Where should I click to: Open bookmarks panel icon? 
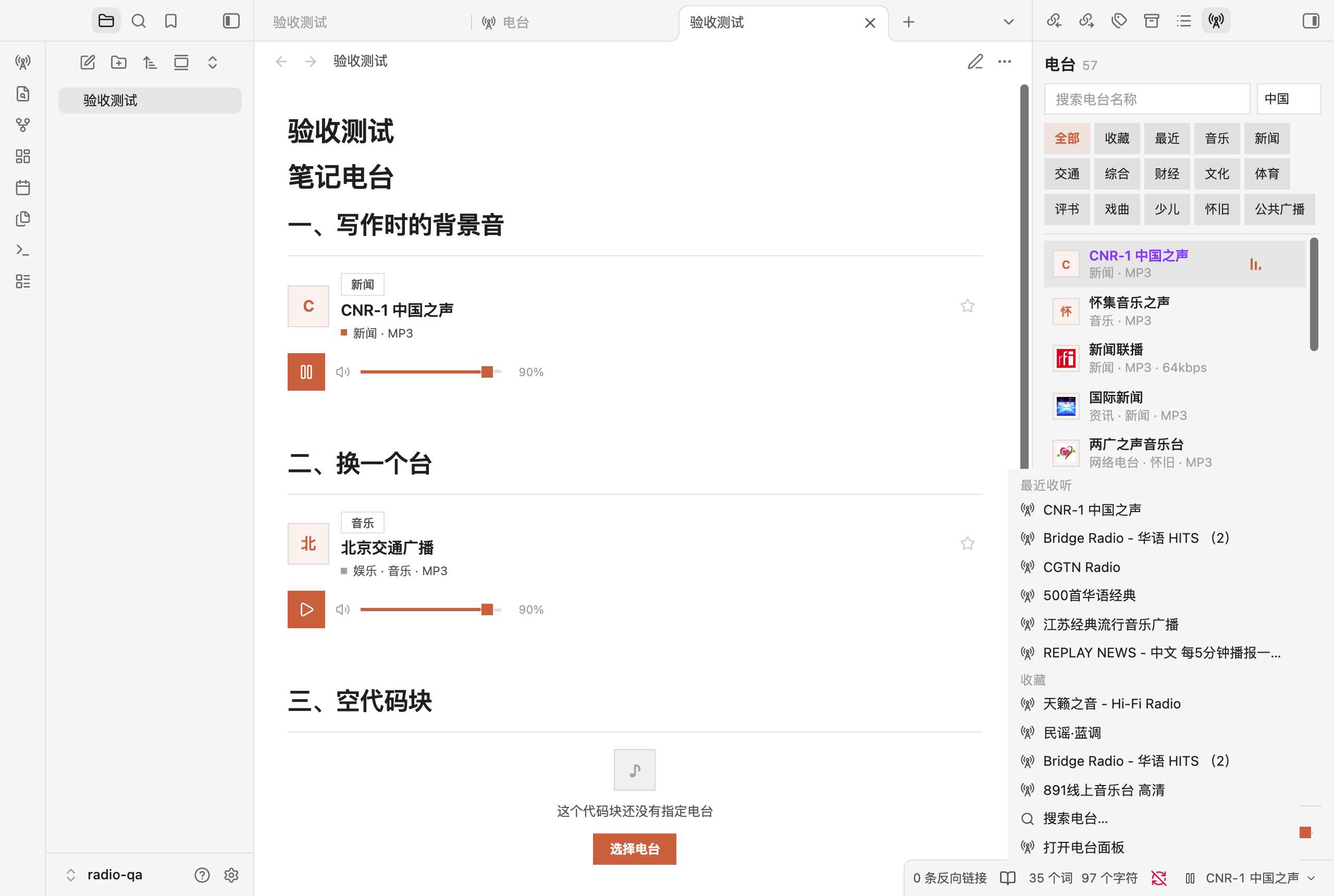coord(170,21)
